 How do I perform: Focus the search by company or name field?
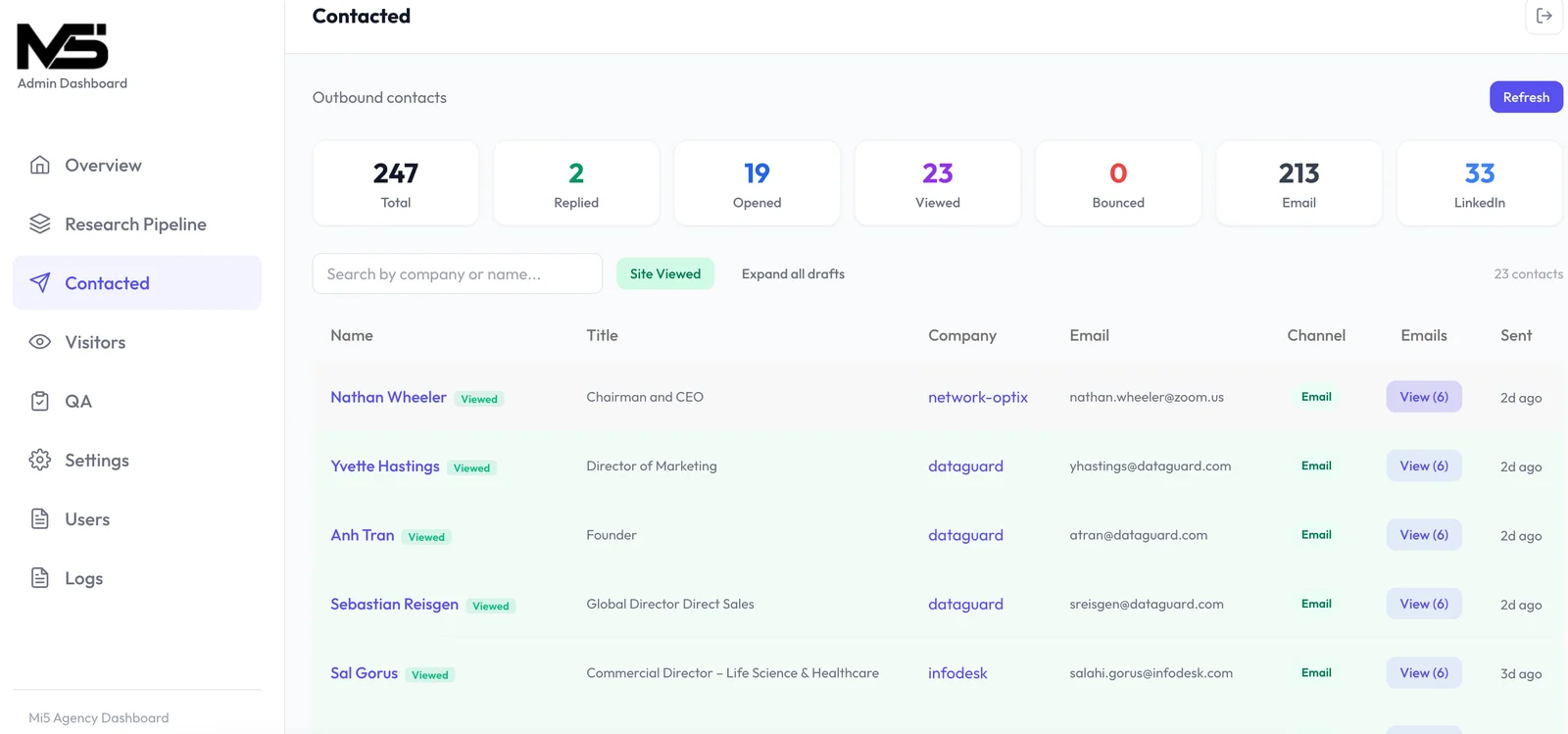point(458,273)
